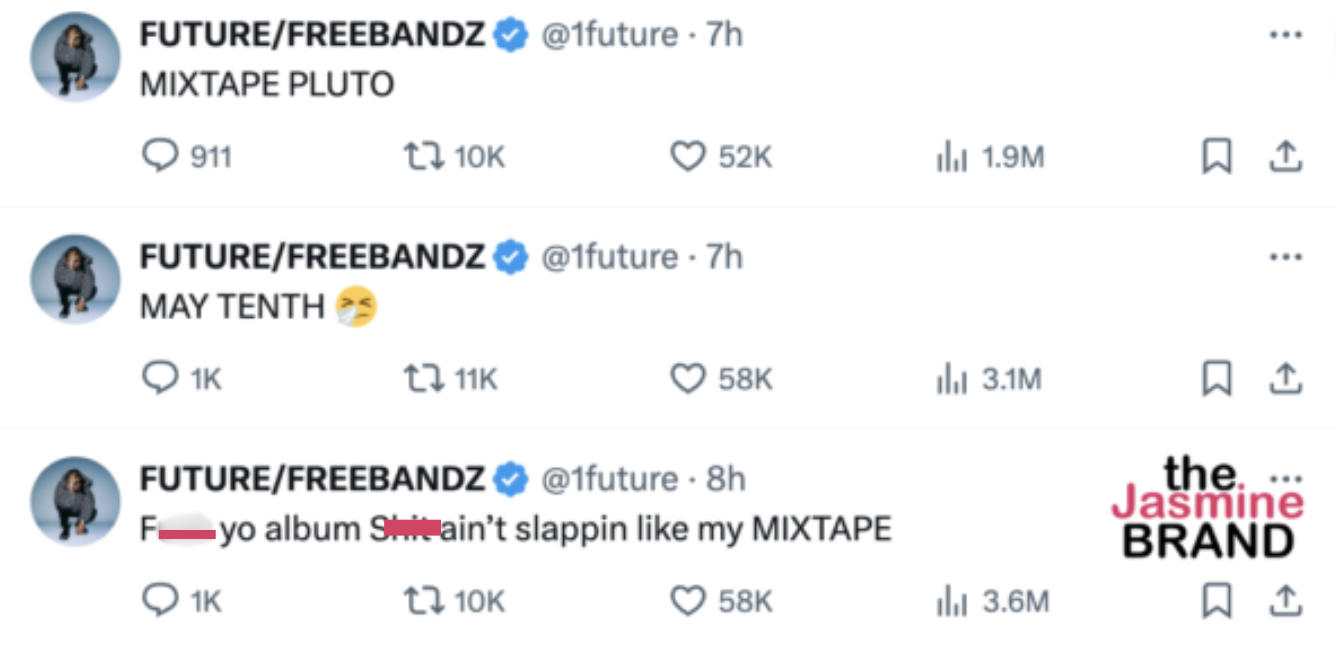The height and width of the screenshot is (648, 1336).
Task: Click the share icon on the MAY TENTH tweet
Action: pyautogui.click(x=1287, y=378)
